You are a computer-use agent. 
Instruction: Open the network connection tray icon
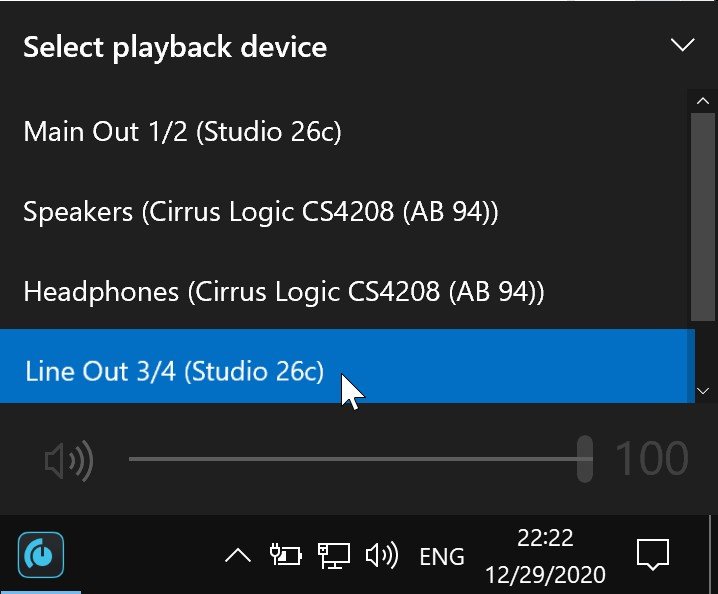pos(334,555)
